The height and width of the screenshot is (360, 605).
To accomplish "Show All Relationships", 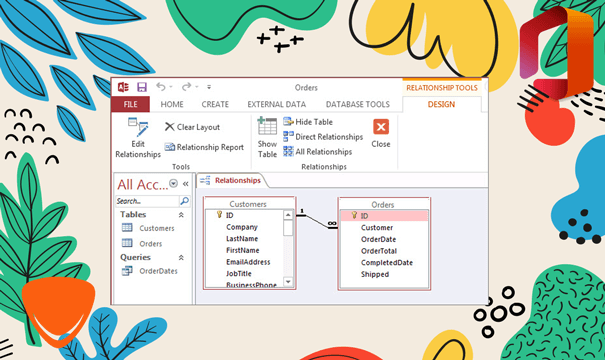I will point(318,152).
